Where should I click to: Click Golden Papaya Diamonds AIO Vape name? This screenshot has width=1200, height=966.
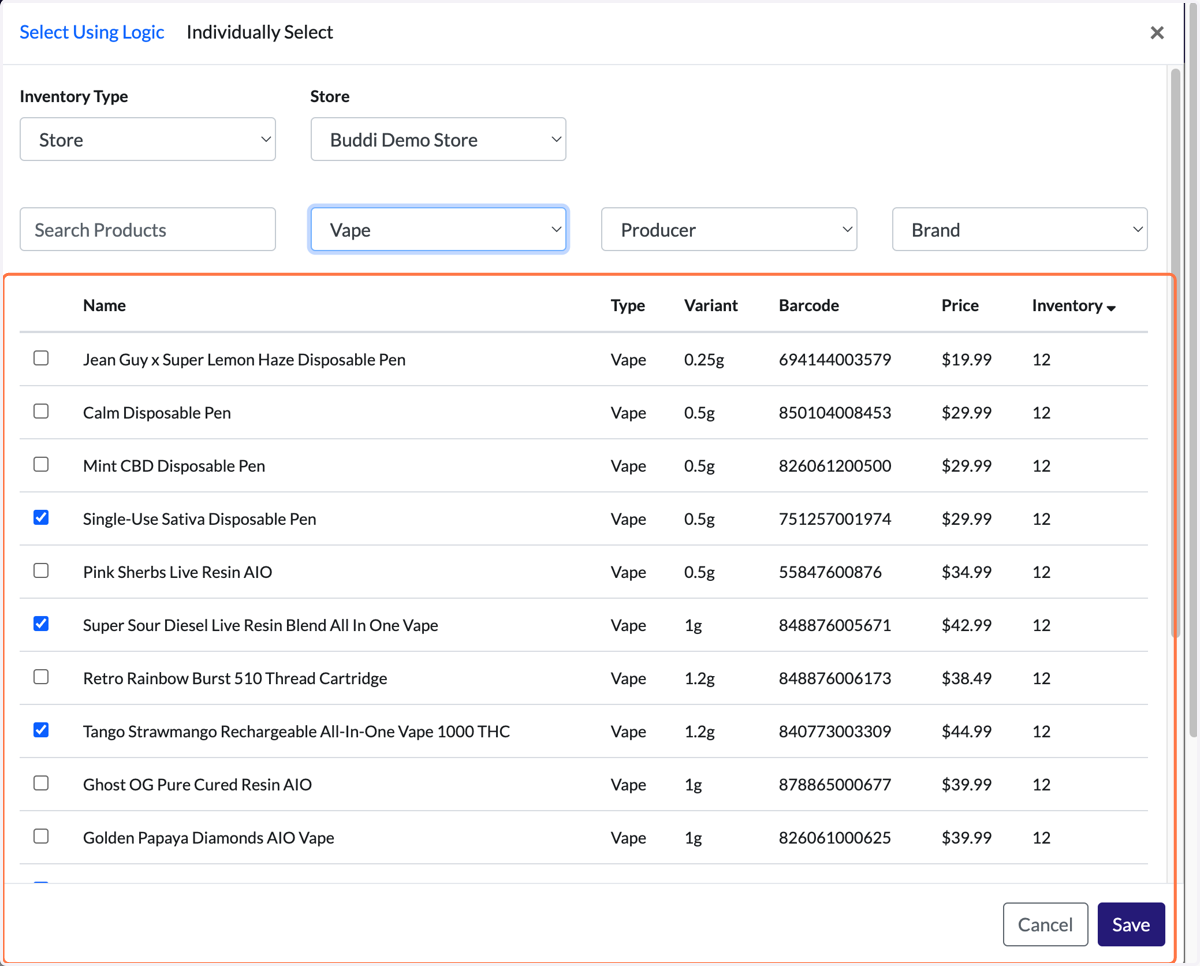pyautogui.click(x=209, y=838)
